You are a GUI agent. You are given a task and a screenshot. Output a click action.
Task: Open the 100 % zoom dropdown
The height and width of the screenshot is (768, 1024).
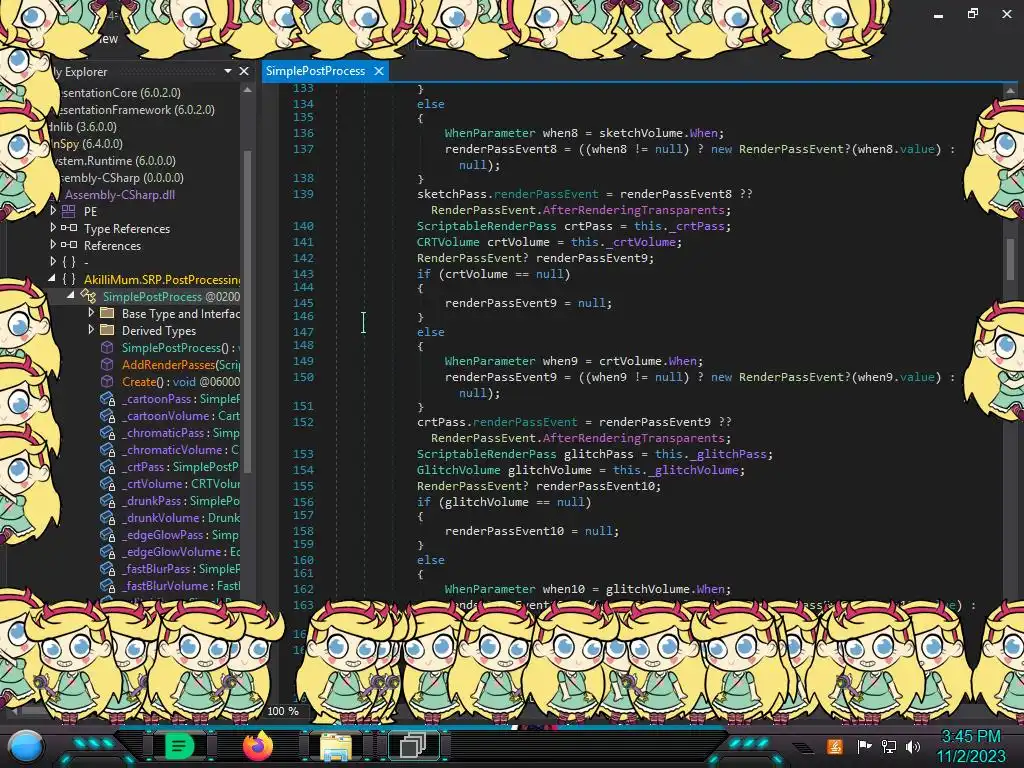point(282,711)
